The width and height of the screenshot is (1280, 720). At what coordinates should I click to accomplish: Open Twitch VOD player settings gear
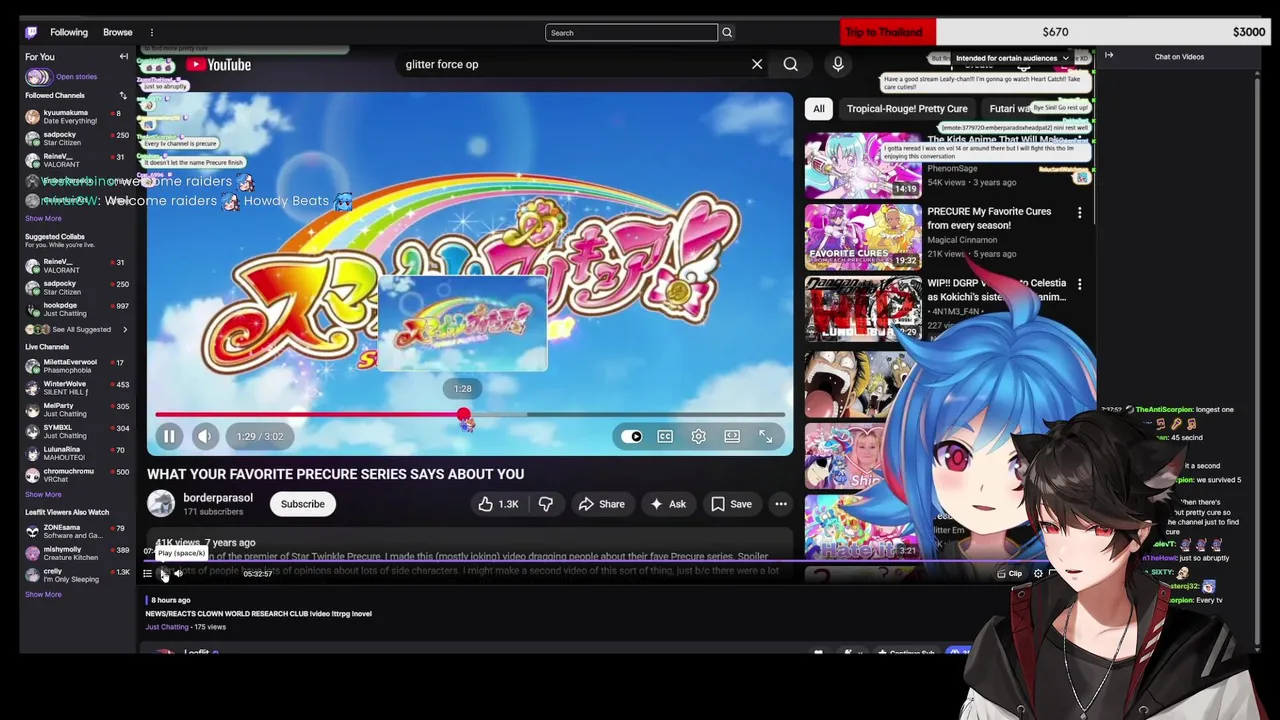(1038, 574)
